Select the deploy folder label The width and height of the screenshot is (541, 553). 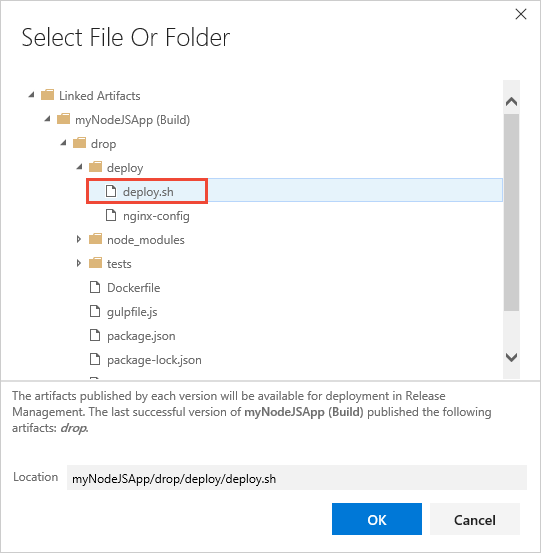tap(125, 168)
